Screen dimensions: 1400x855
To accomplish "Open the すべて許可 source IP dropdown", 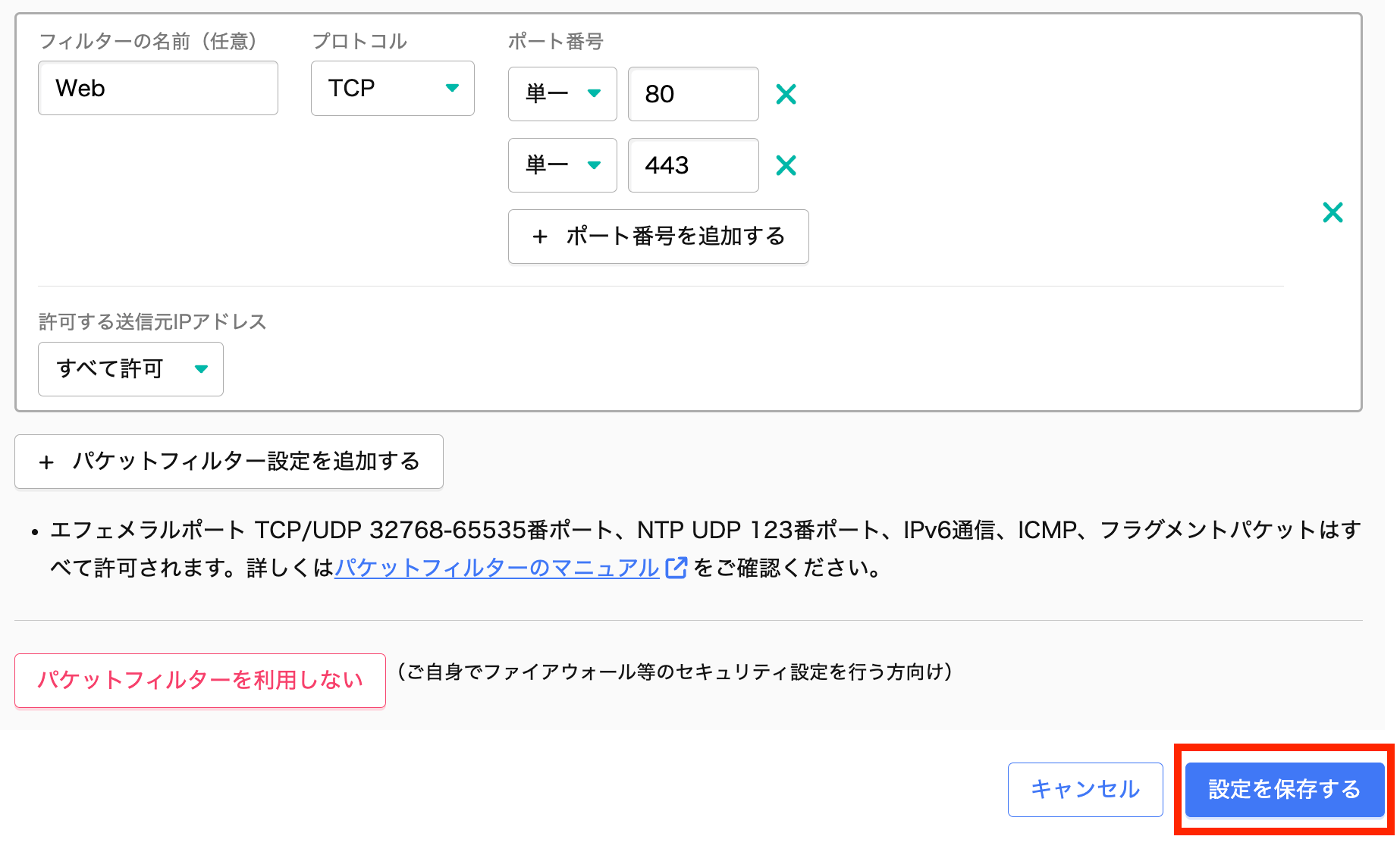I will click(x=130, y=369).
